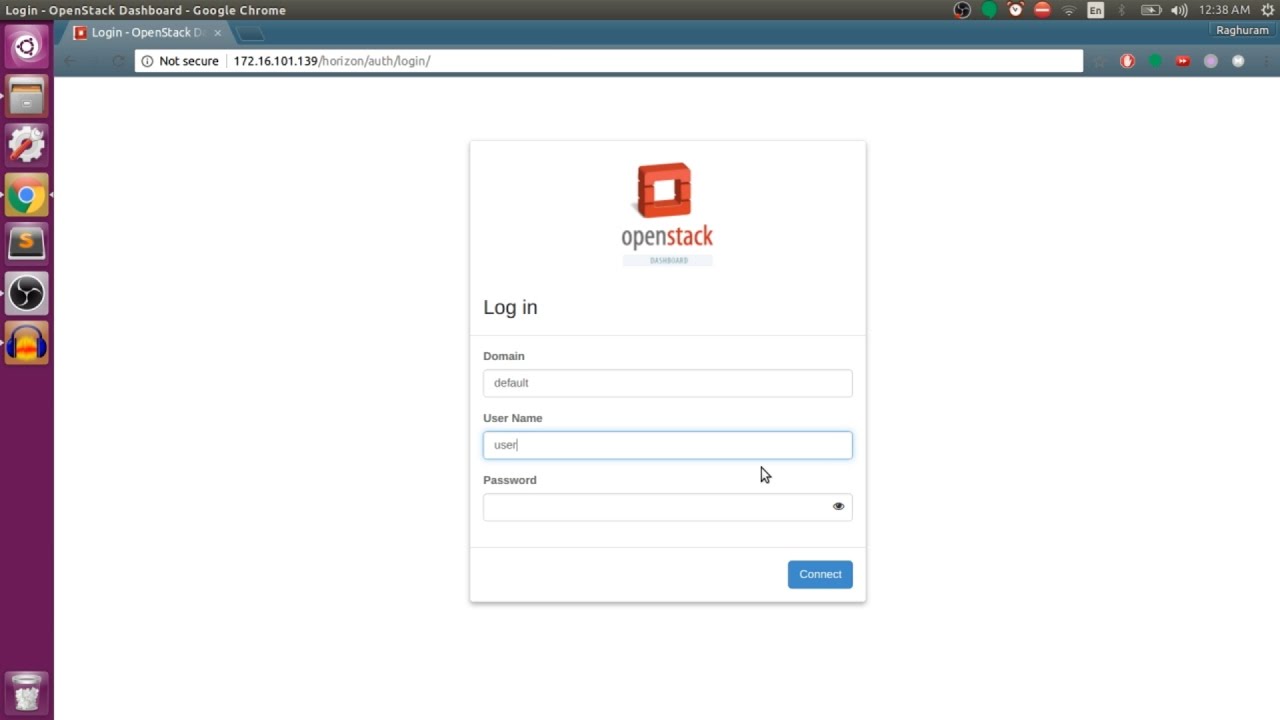
Task: Open system power gear menu
Action: click(1268, 10)
